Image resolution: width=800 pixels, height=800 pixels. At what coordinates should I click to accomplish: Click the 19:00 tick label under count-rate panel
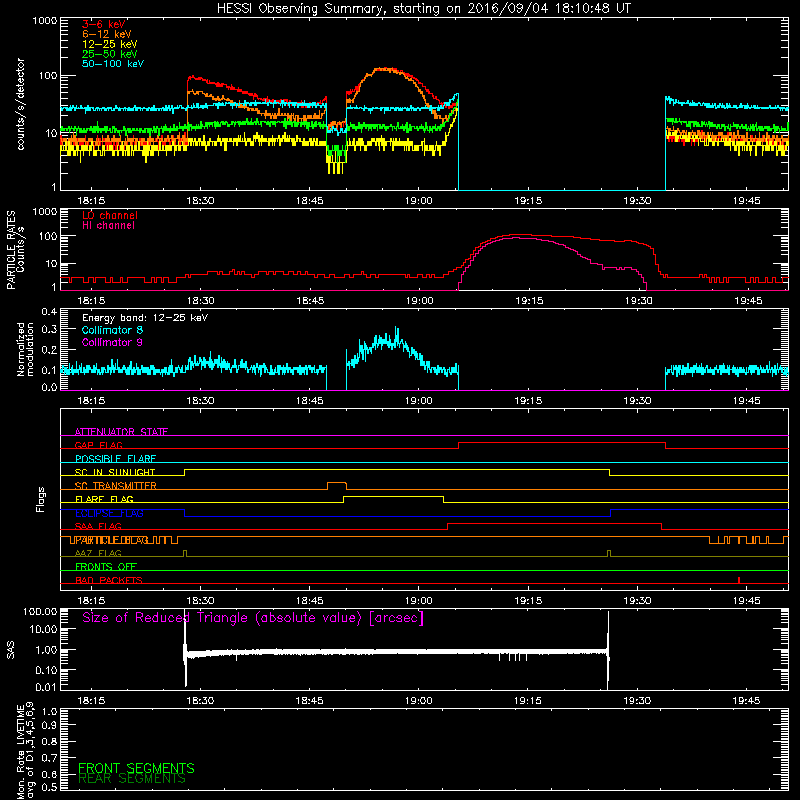click(418, 201)
